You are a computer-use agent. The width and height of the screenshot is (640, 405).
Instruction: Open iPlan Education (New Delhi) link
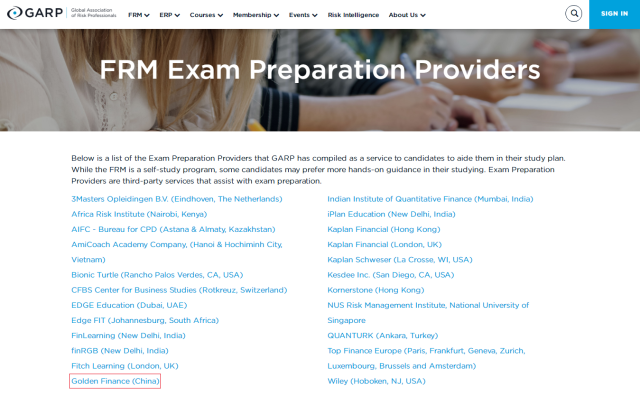tap(391, 214)
